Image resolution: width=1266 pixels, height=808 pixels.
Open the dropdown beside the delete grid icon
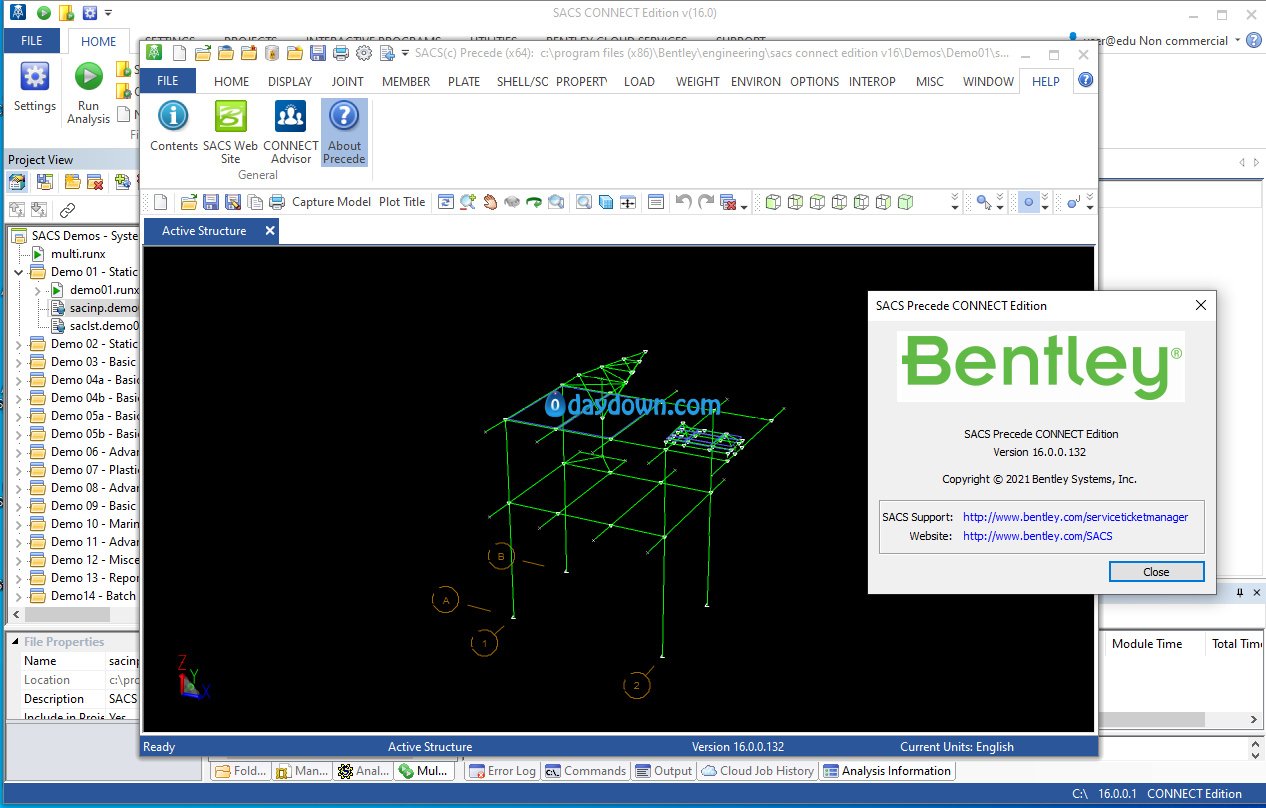(745, 206)
